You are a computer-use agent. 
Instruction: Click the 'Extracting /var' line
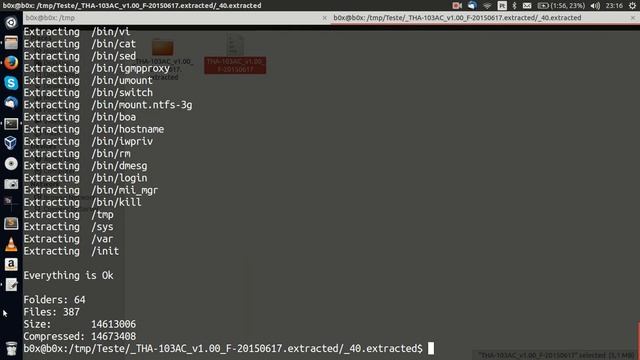coord(68,239)
